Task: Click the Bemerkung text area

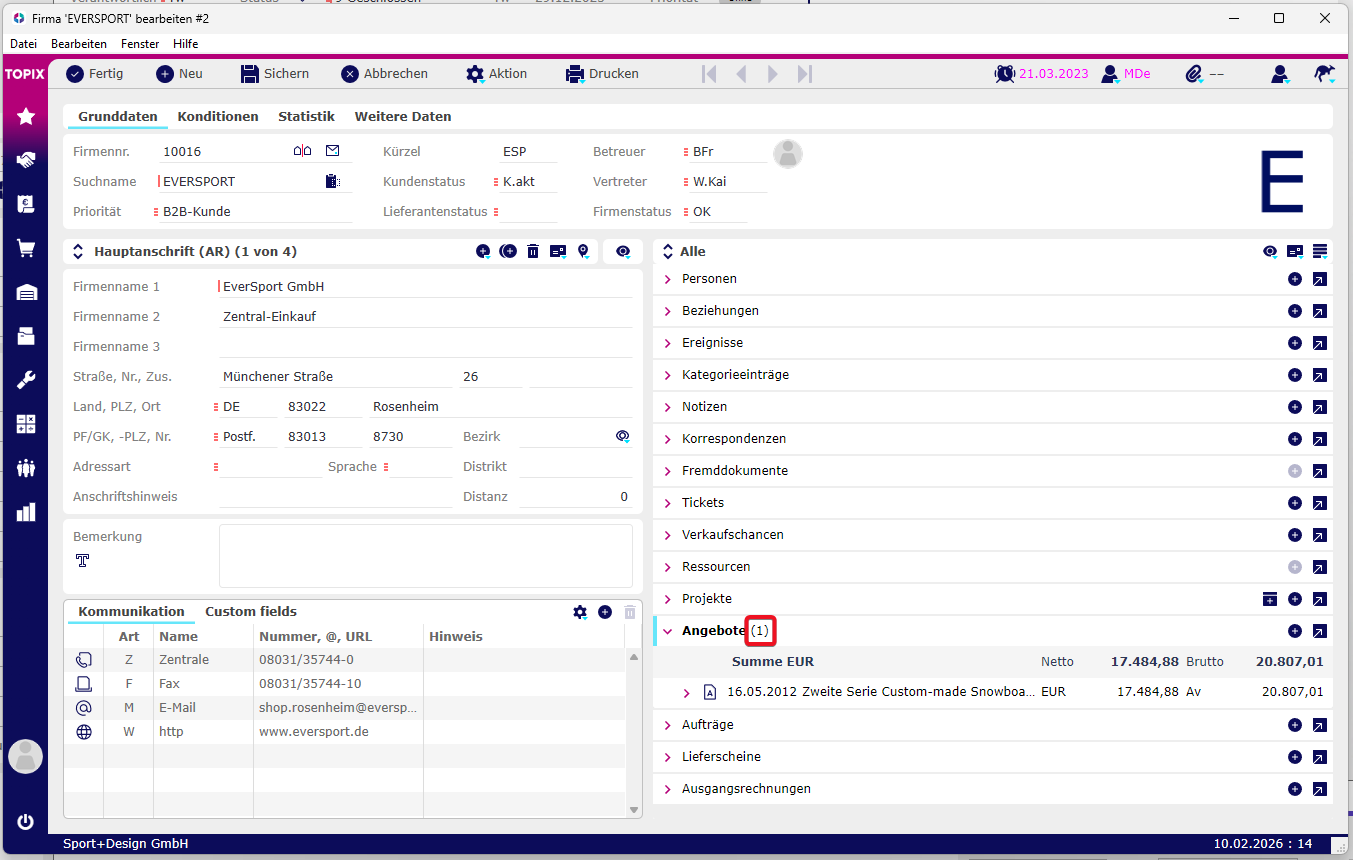Action: pyautogui.click(x=426, y=556)
